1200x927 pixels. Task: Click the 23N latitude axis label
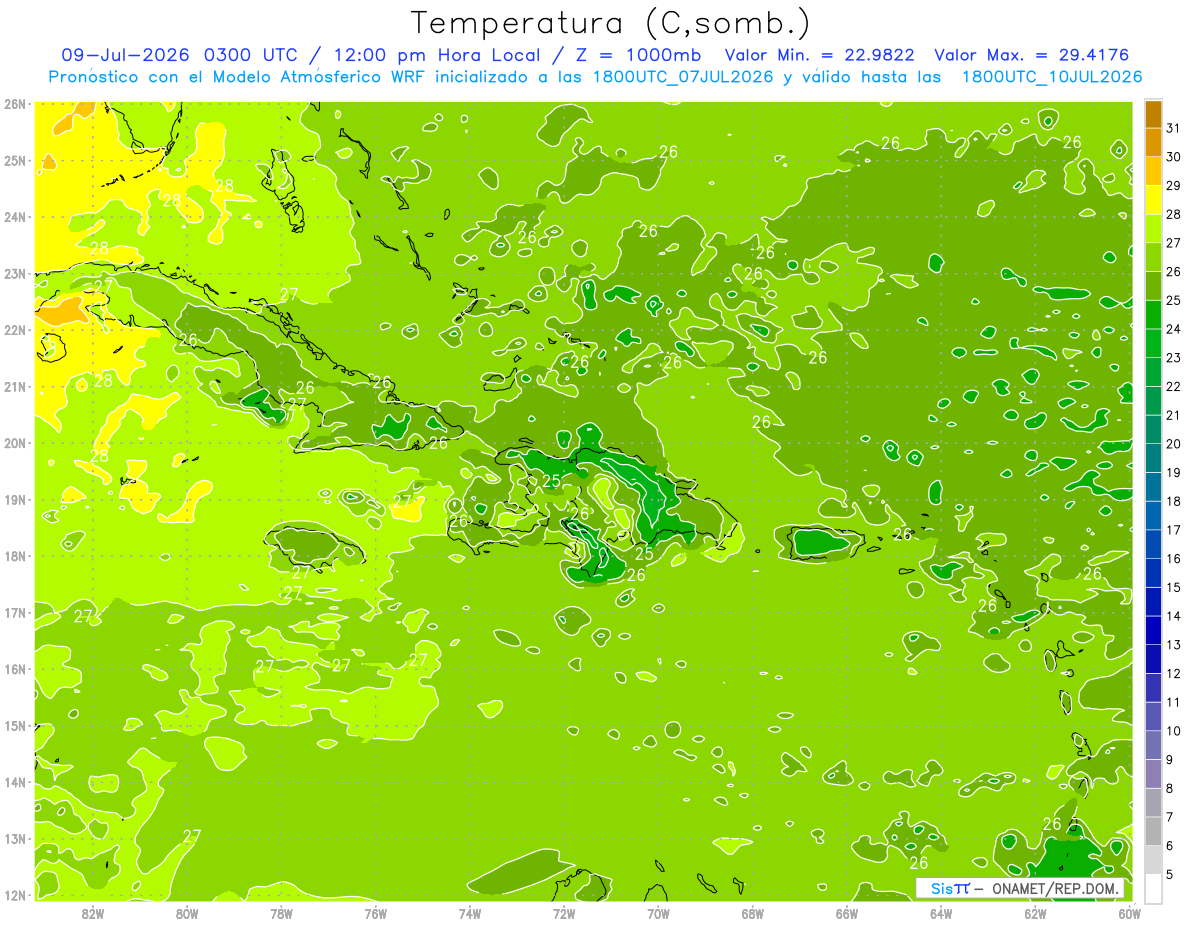coord(15,274)
